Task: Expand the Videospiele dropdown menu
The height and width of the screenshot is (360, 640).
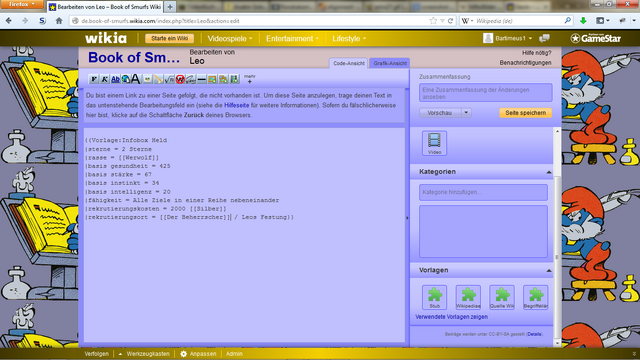Action: (230, 38)
